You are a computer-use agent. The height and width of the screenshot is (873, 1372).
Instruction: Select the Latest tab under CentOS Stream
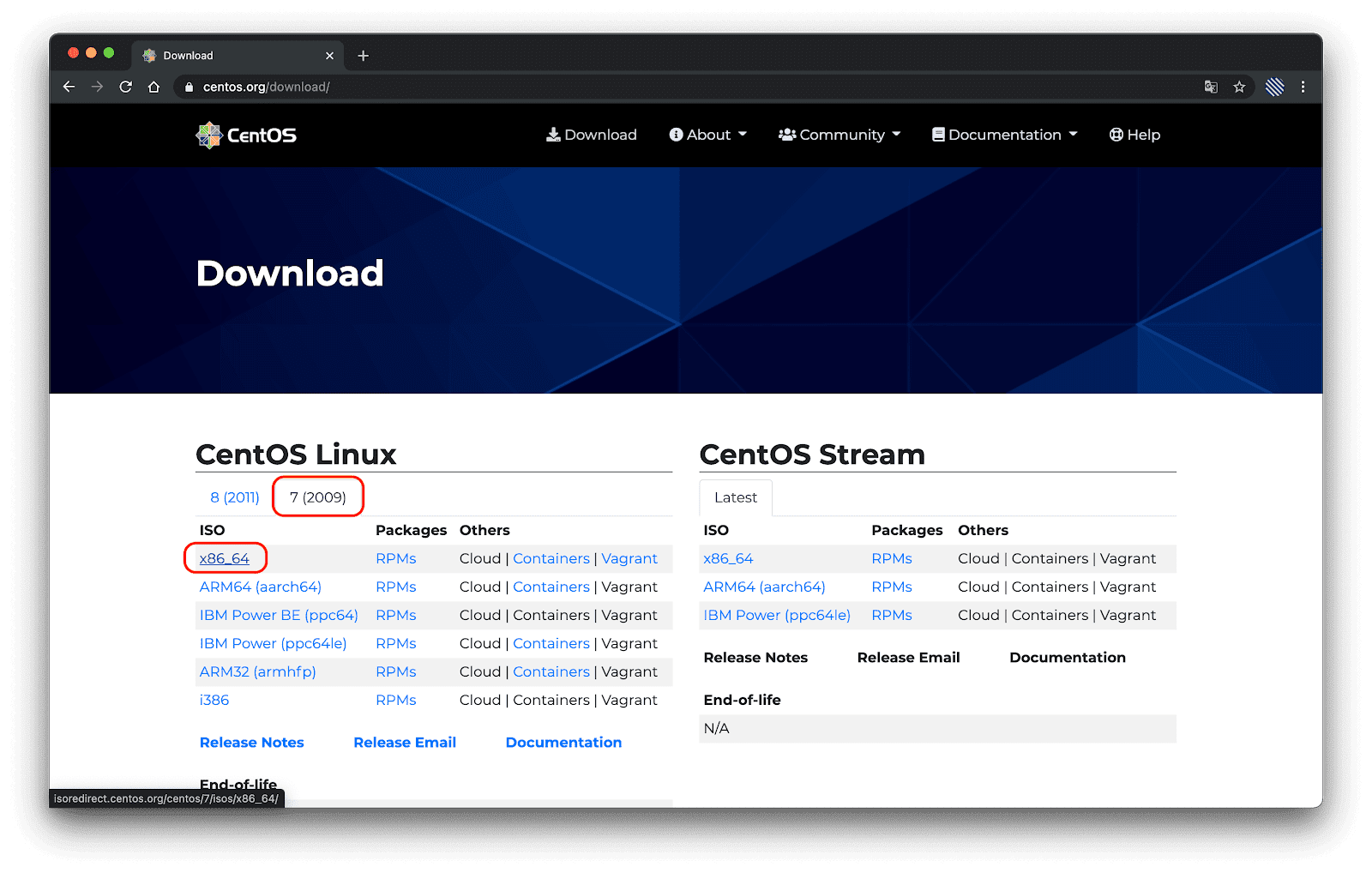click(x=736, y=497)
